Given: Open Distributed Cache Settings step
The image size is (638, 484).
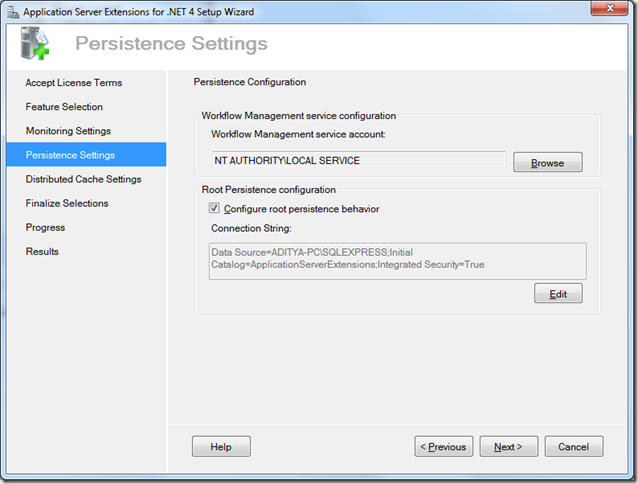Looking at the screenshot, I should pyautogui.click(x=83, y=179).
